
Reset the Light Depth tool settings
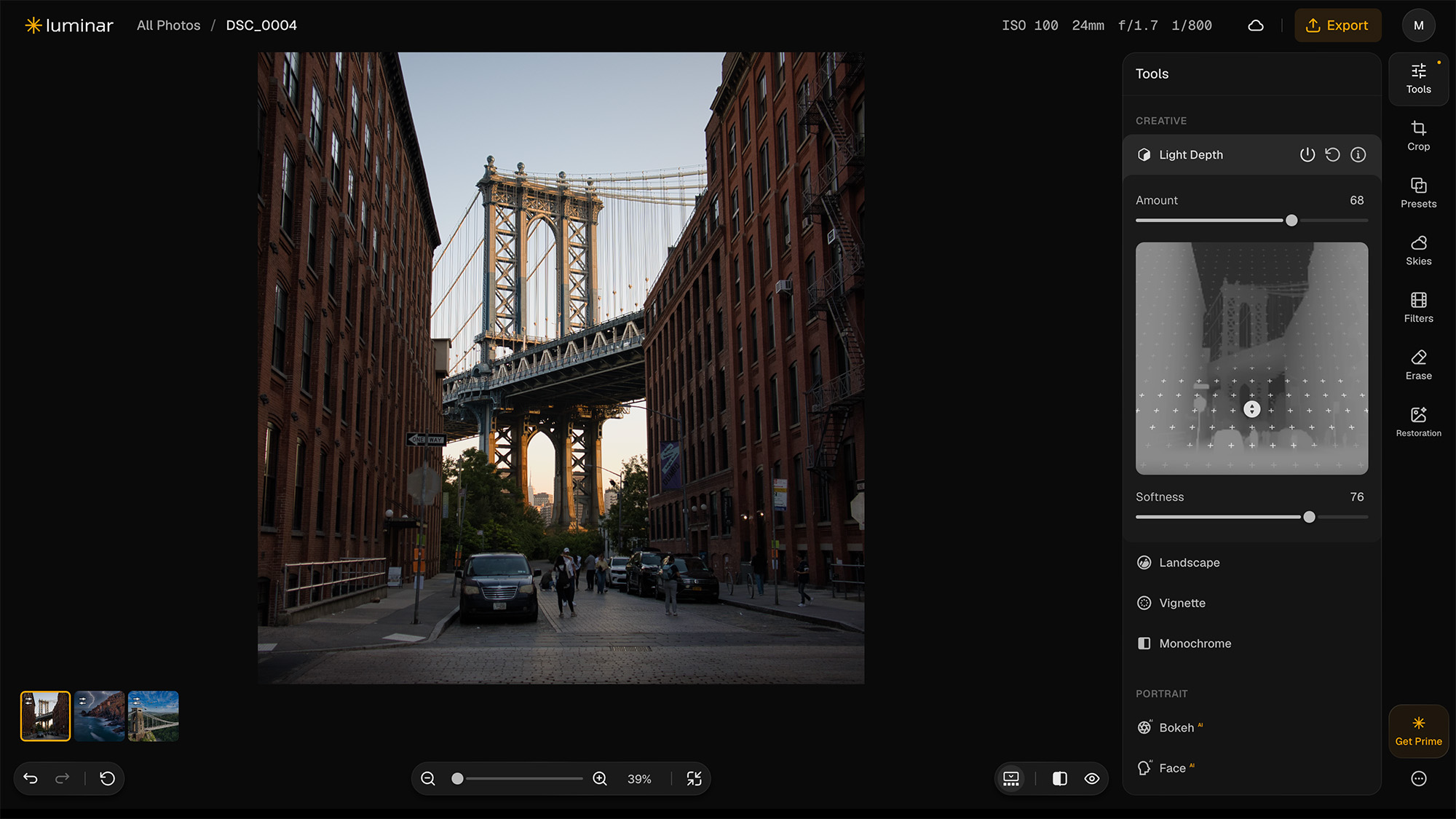tap(1332, 154)
